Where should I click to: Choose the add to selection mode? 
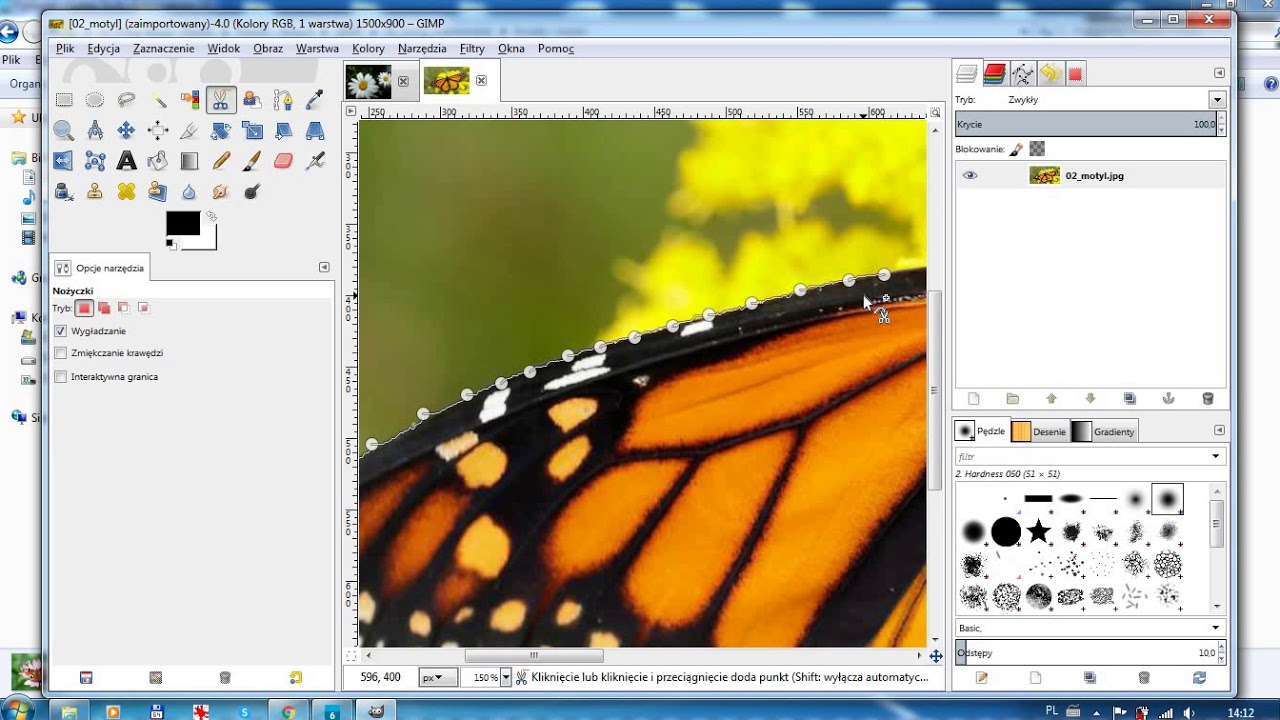(104, 308)
